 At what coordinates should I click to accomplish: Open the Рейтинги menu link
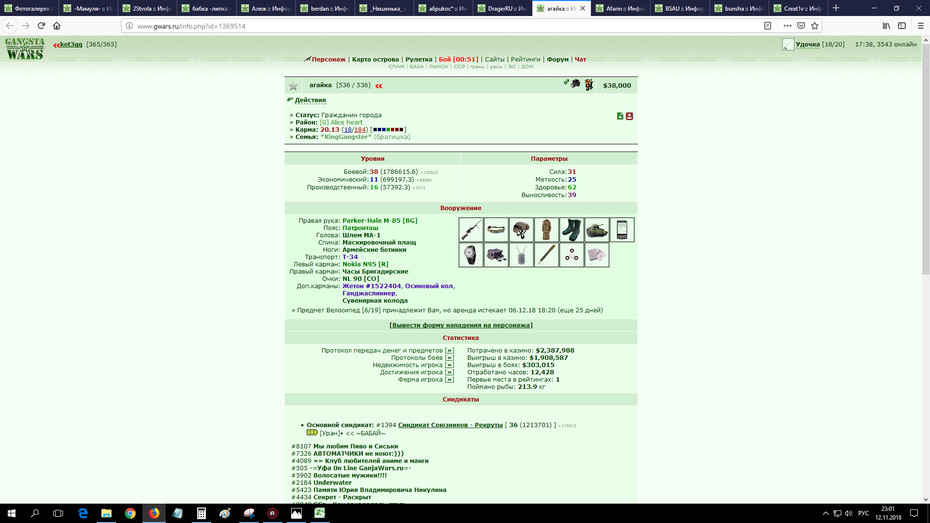coord(525,59)
